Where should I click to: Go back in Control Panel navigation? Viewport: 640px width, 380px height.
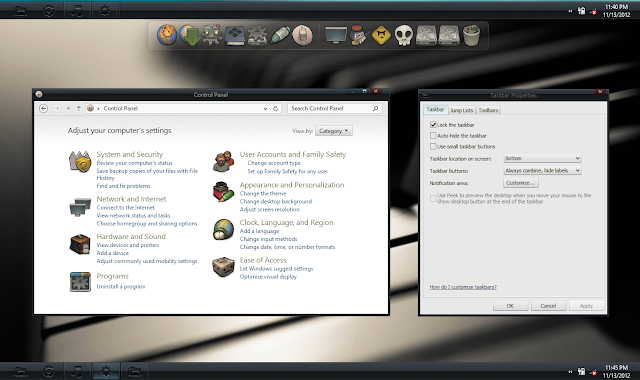[x=44, y=109]
